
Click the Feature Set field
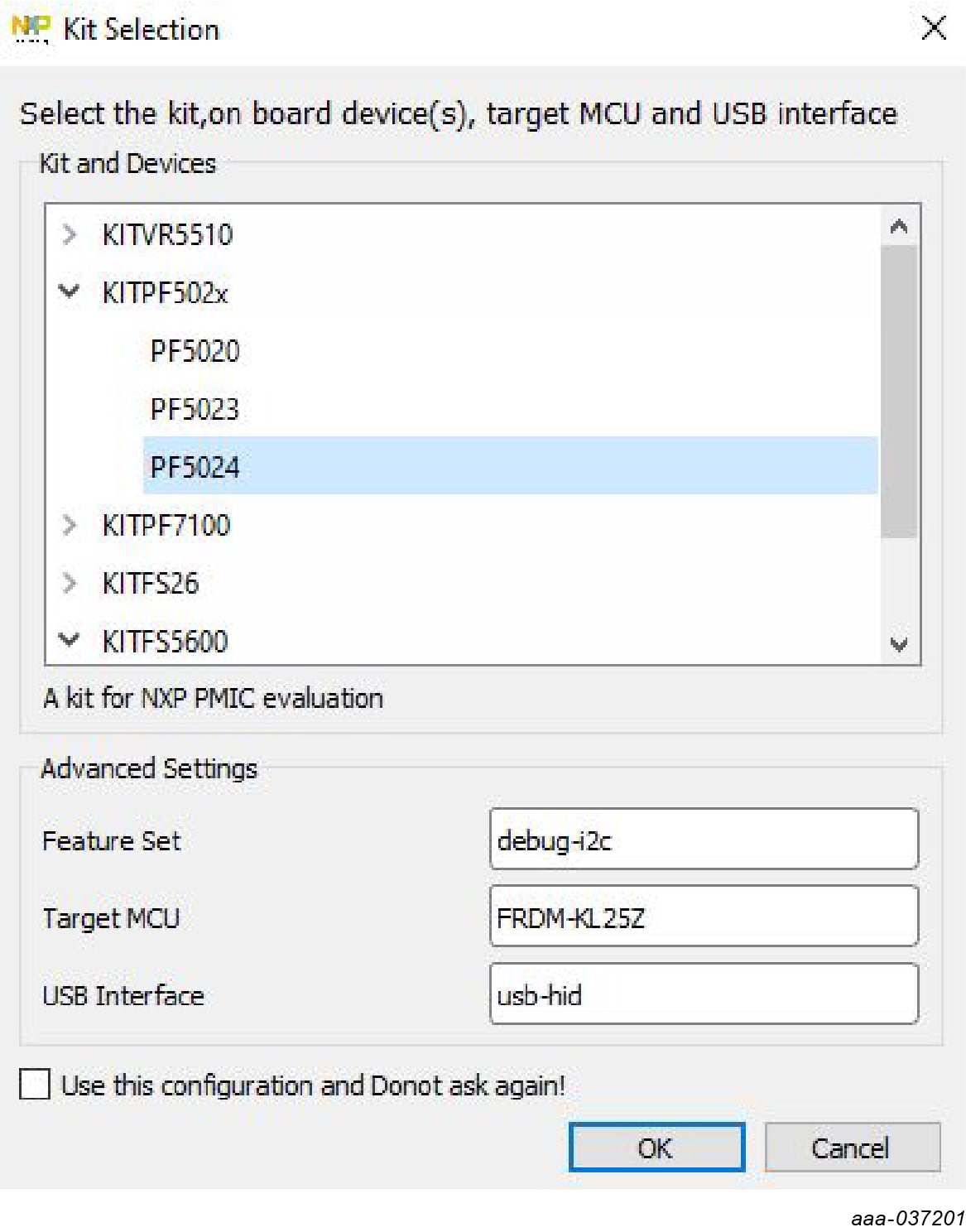point(703,840)
